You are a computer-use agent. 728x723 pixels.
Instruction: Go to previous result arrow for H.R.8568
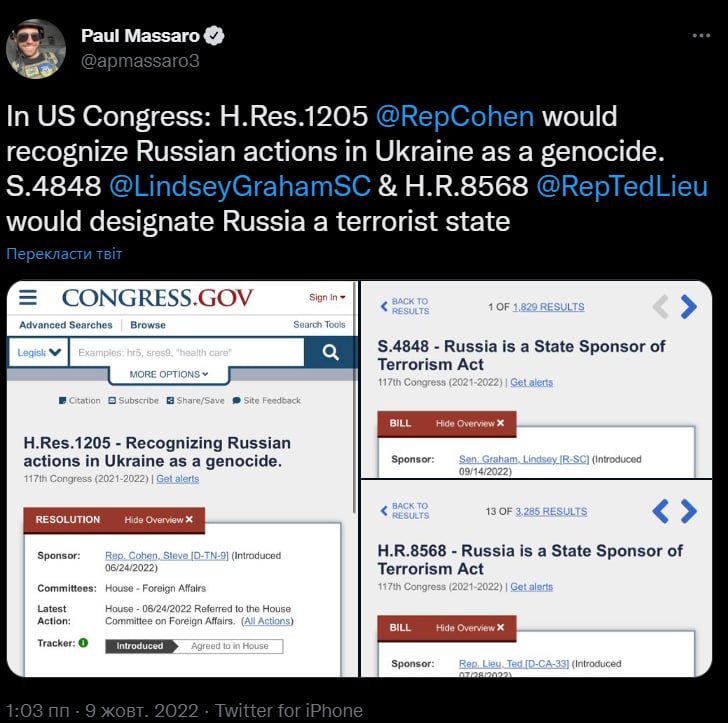[x=660, y=511]
